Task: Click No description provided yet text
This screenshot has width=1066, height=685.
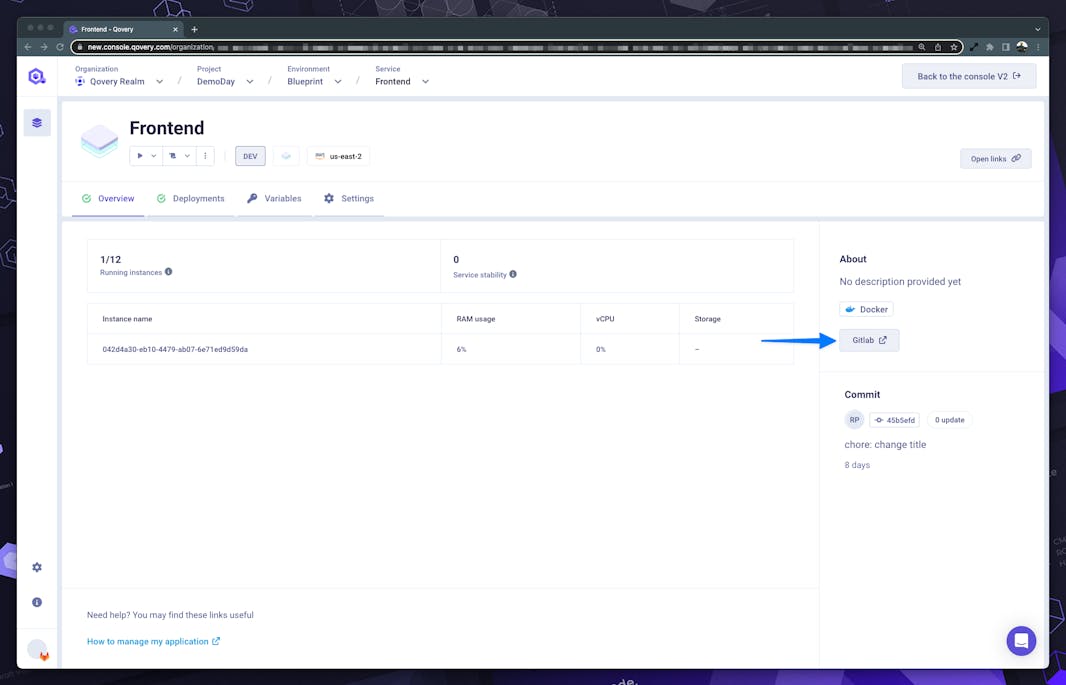Action: click(900, 281)
